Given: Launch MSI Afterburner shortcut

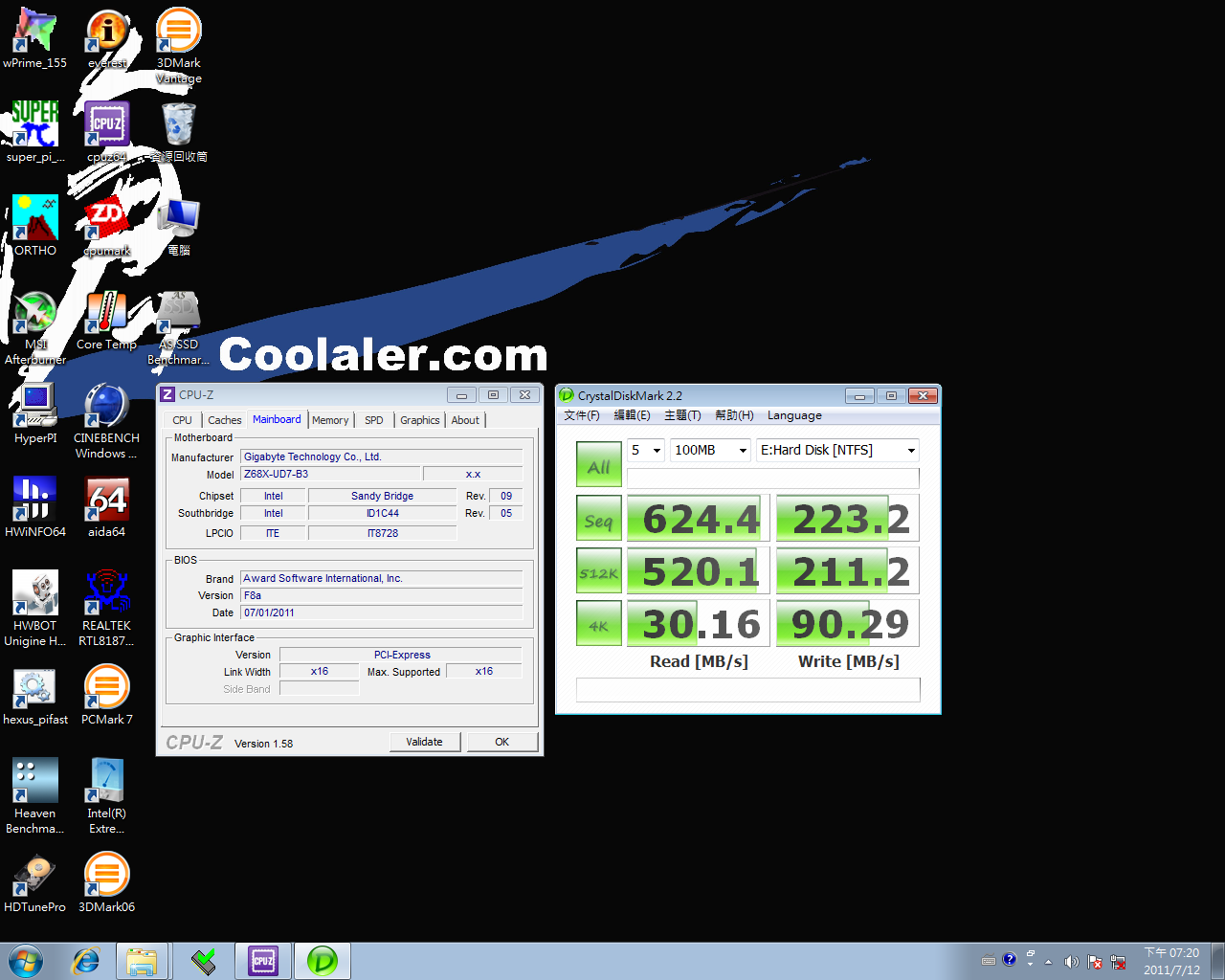Looking at the screenshot, I should click(35, 328).
